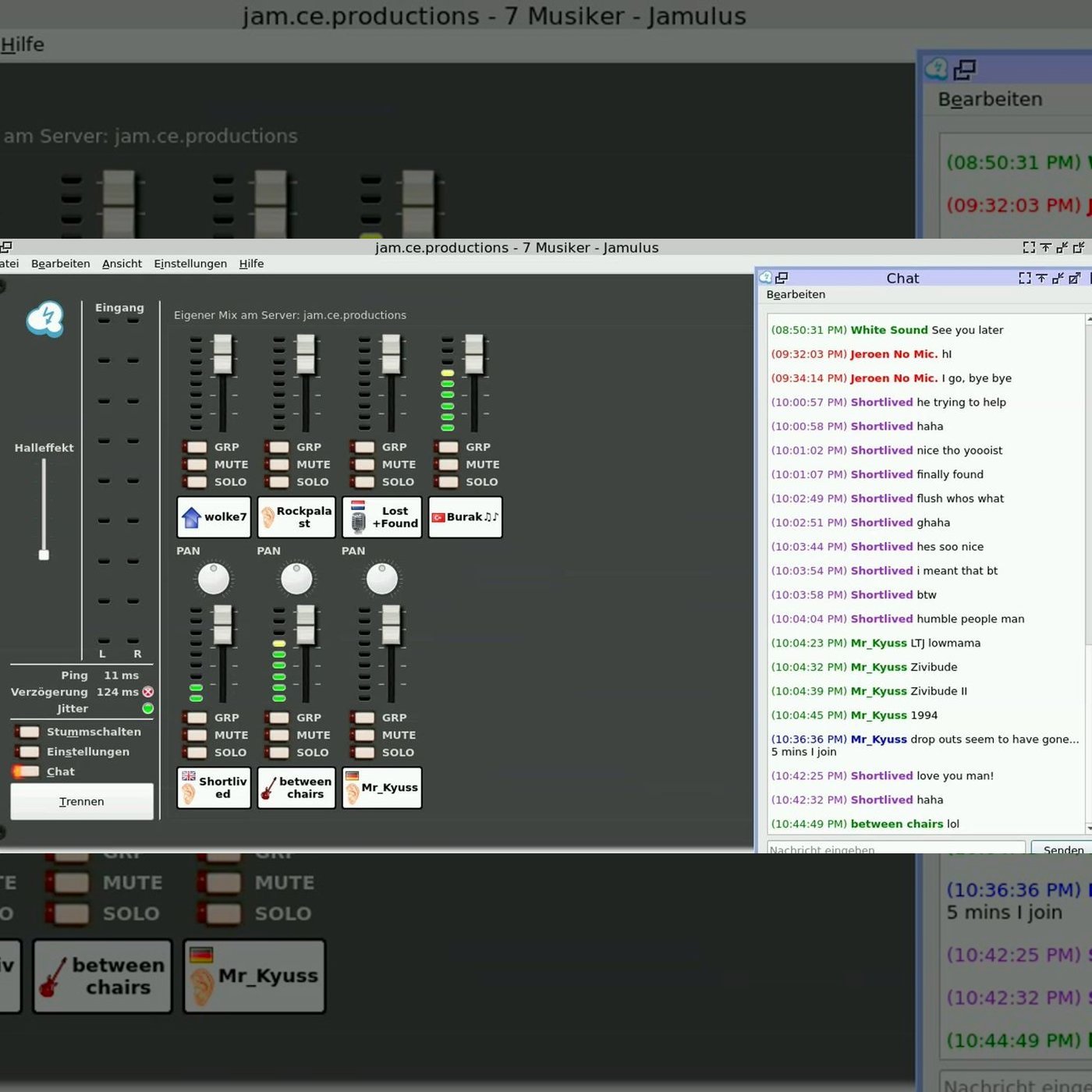This screenshot has height=1092, width=1092.
Task: Click the Halleffekt reverb slider handle
Action: pyautogui.click(x=44, y=555)
